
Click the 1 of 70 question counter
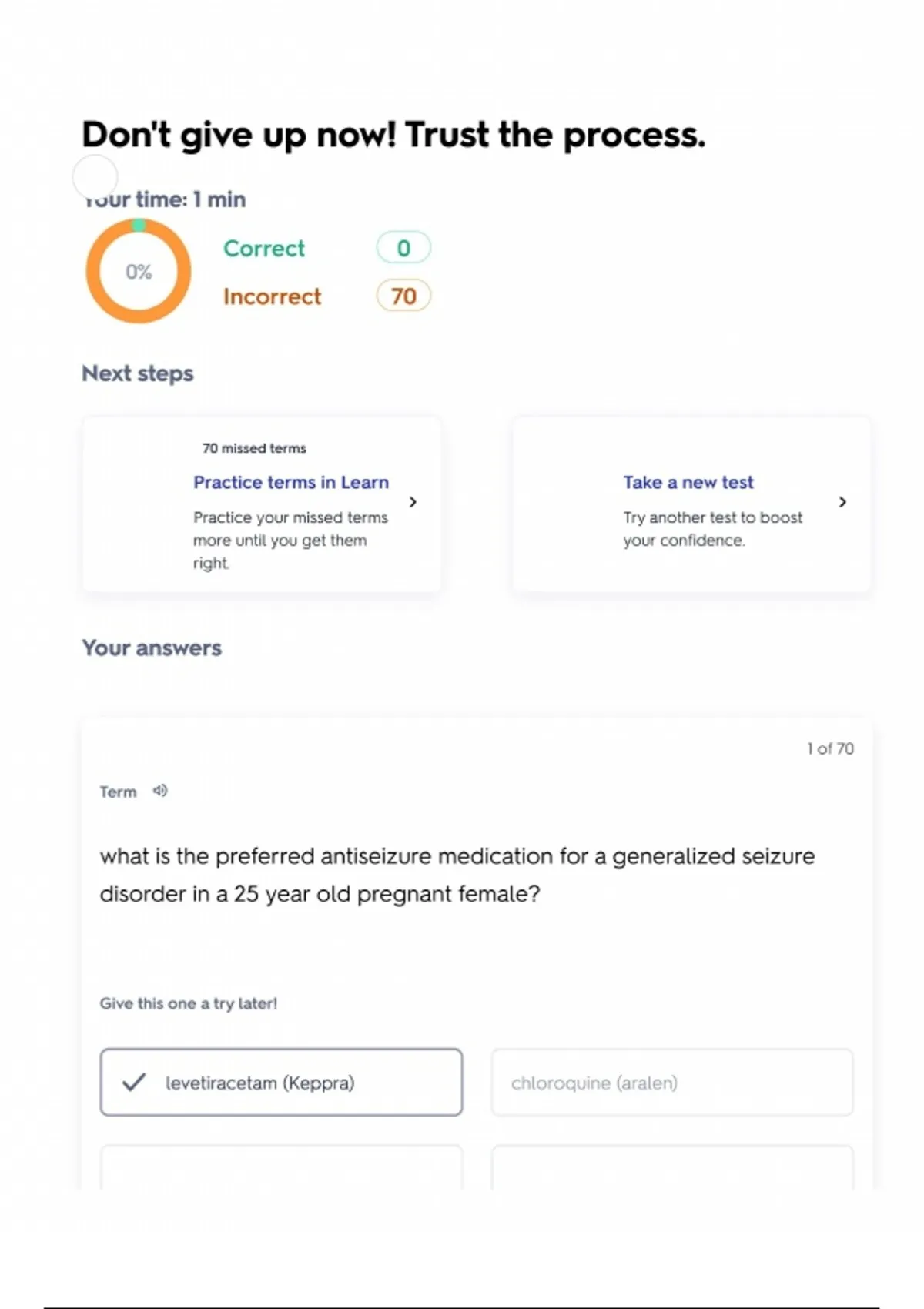point(830,748)
